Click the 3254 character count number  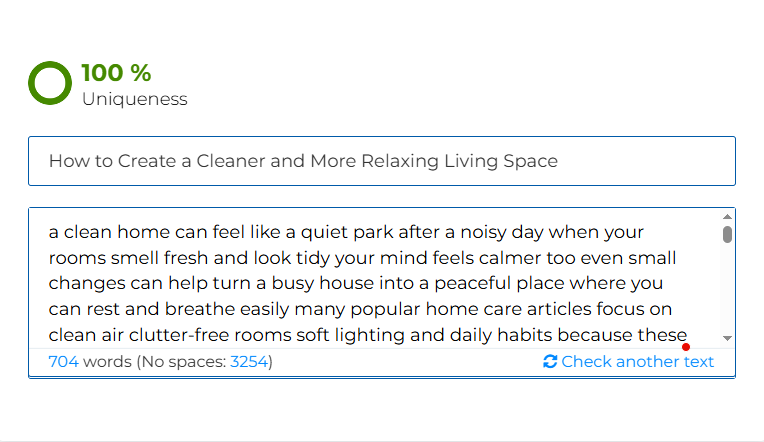(x=249, y=362)
